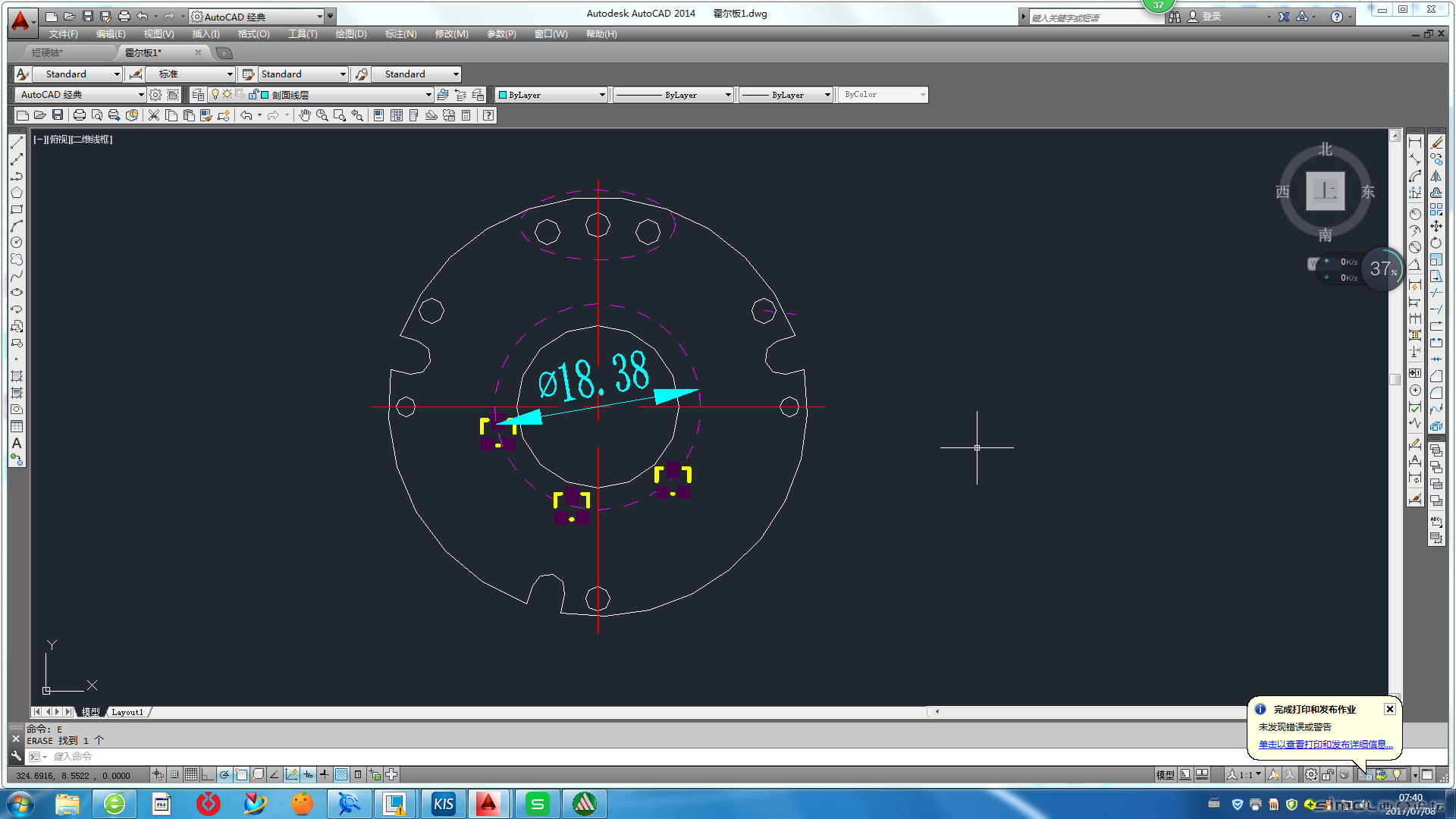Open the 文件(F) menu

[x=64, y=34]
